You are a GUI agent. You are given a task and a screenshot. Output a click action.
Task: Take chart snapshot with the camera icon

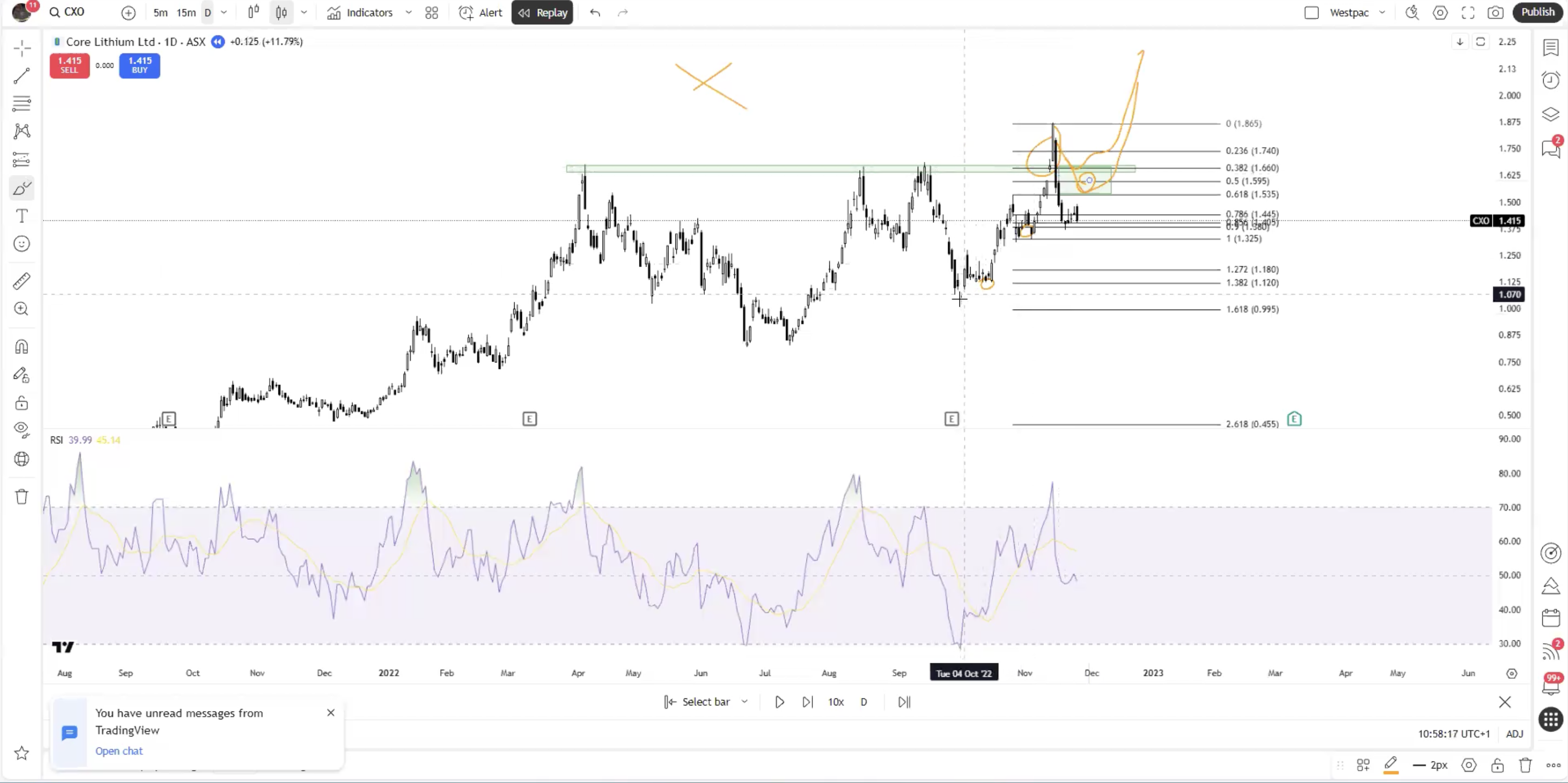click(1495, 13)
